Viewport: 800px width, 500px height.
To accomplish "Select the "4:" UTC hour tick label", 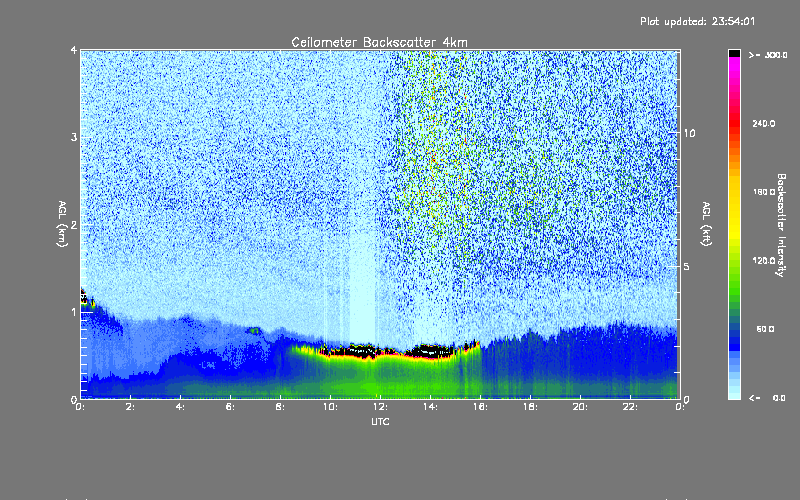I will [x=181, y=407].
